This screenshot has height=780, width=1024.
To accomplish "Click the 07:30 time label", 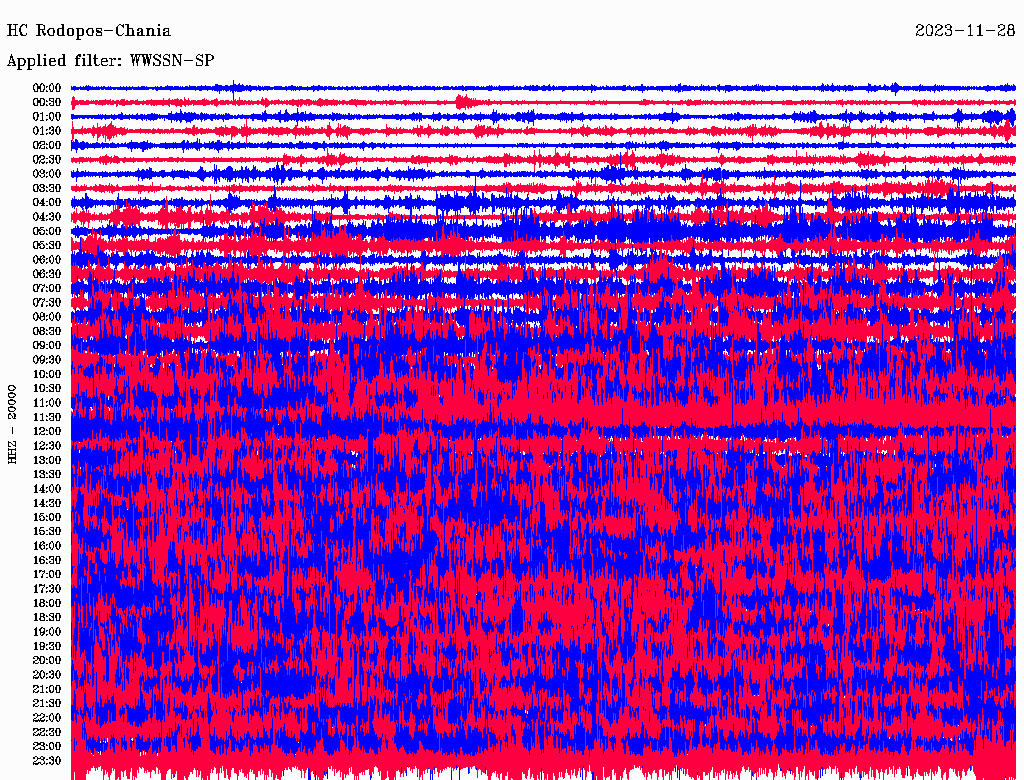I will click(x=47, y=302).
